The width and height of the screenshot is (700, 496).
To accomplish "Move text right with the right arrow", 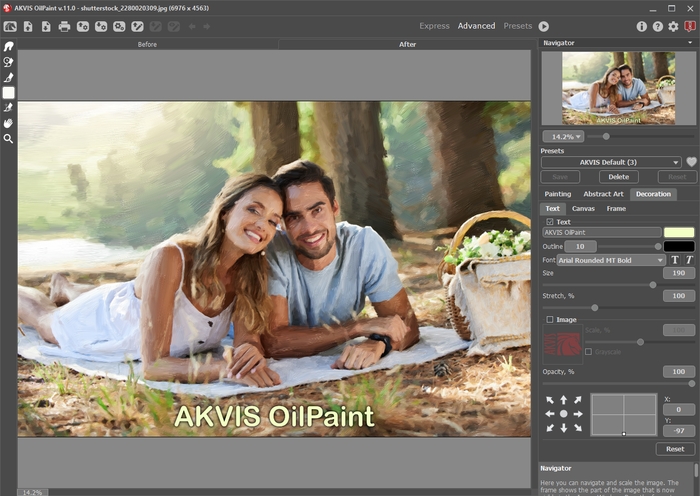I will click(578, 414).
